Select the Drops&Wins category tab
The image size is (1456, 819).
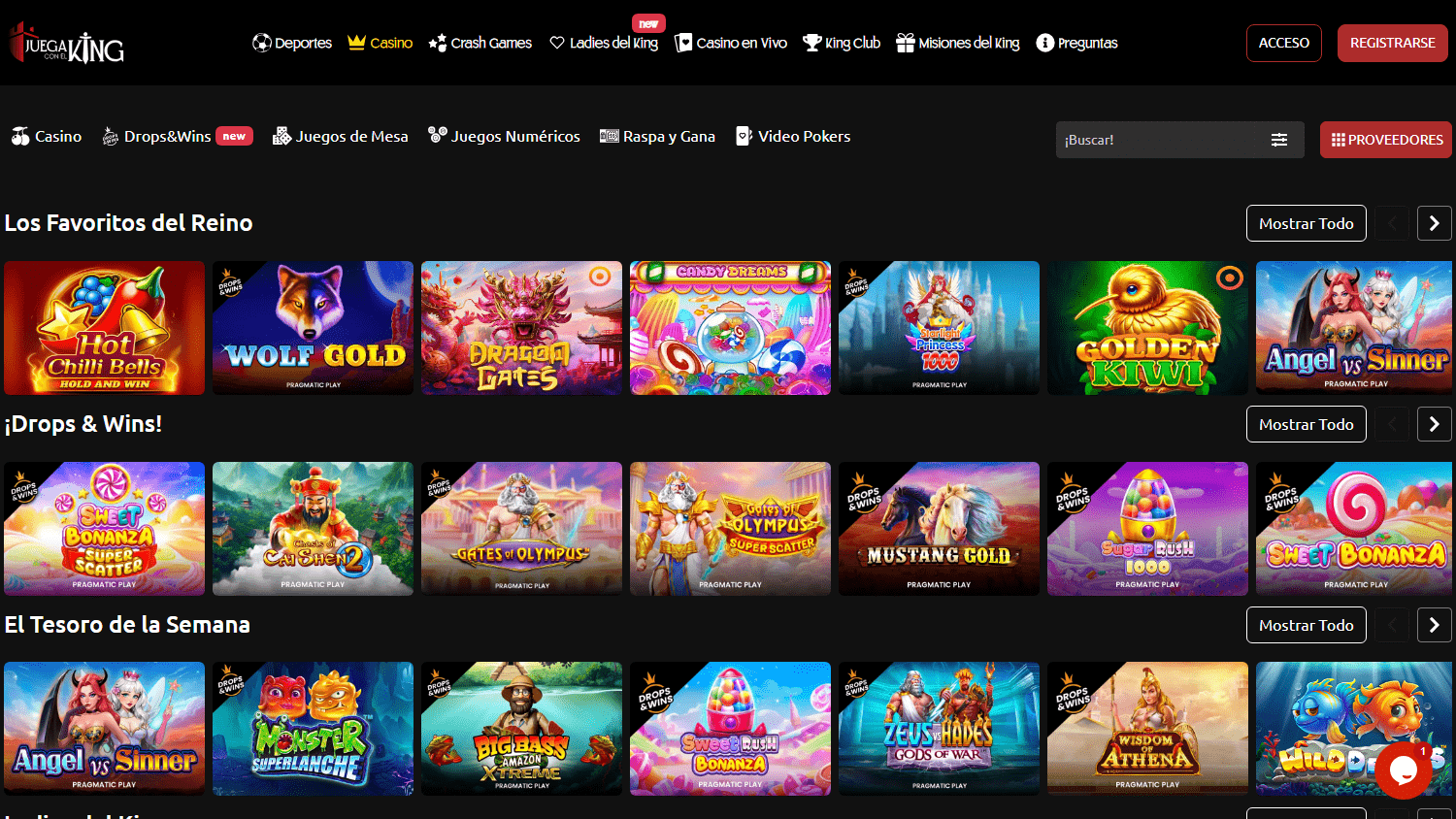(x=178, y=136)
